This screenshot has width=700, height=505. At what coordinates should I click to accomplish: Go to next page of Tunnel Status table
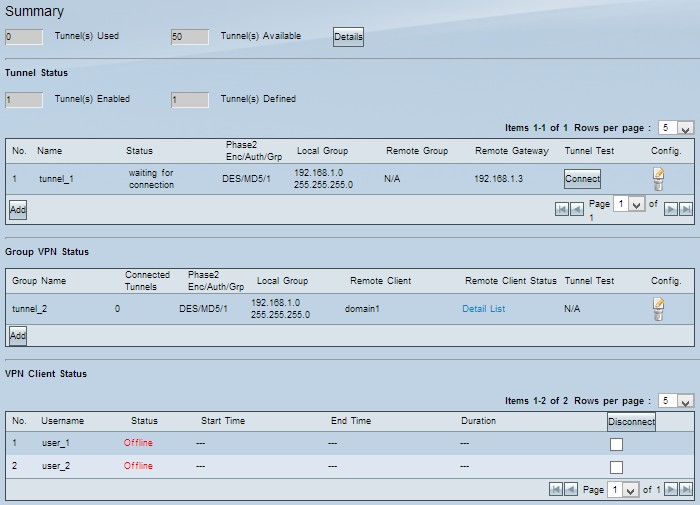[670, 209]
